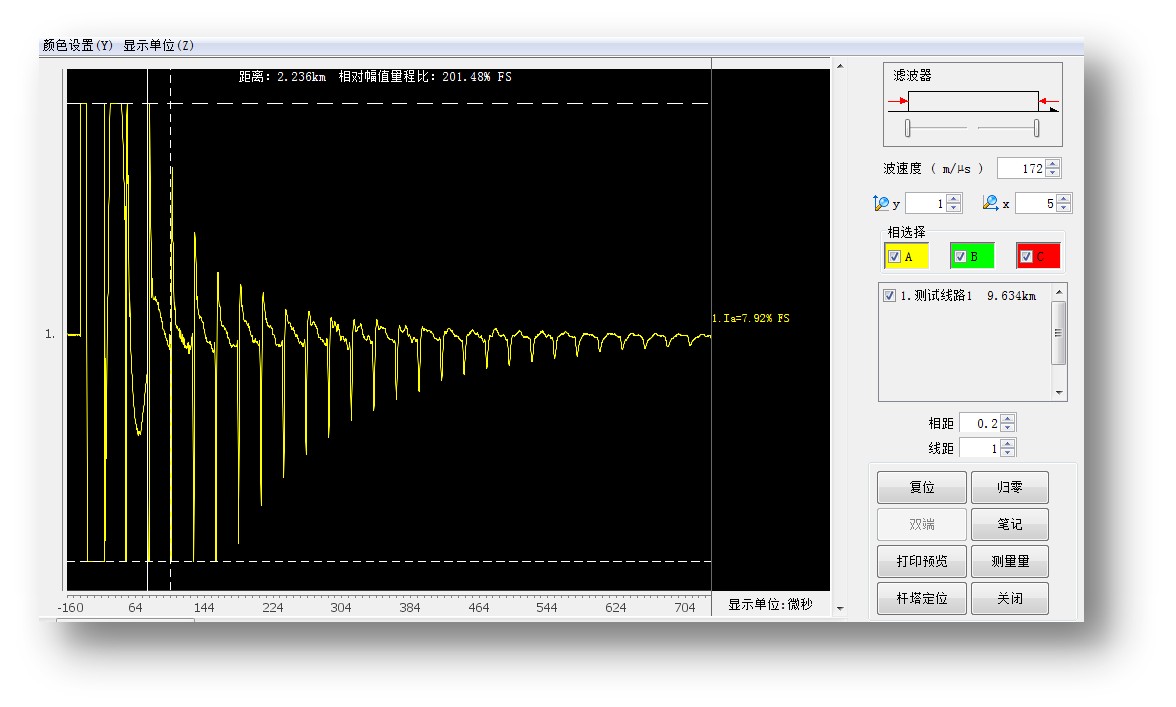Click the y zoom input field
1176x707 pixels.
pos(926,203)
